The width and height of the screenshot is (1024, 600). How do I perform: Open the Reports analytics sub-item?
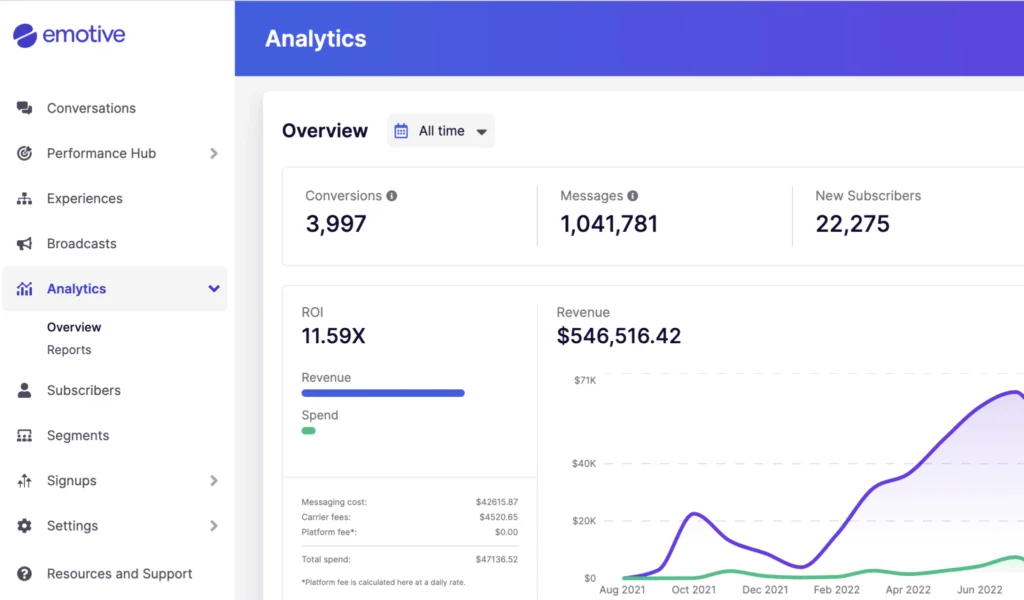coord(69,350)
